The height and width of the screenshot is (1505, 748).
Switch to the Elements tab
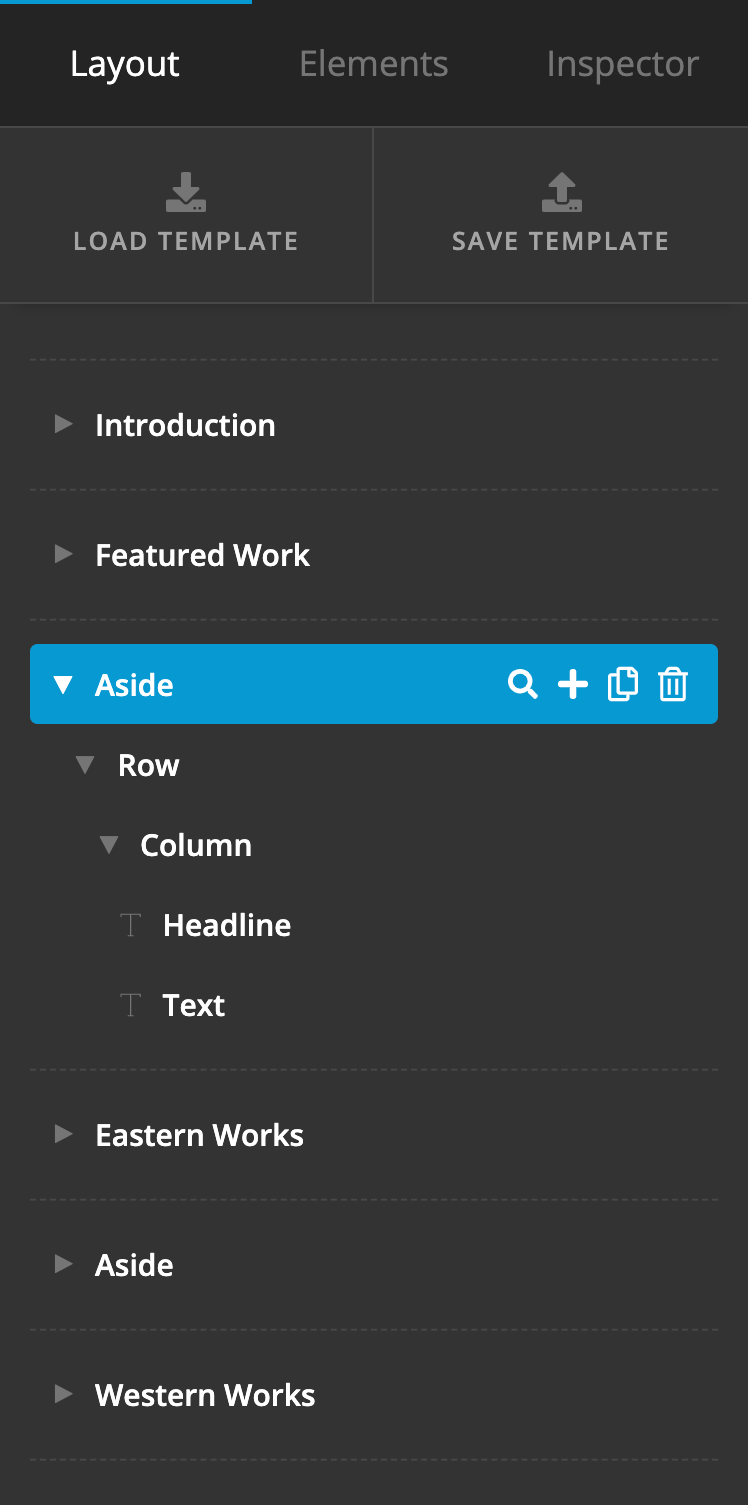click(x=373, y=63)
